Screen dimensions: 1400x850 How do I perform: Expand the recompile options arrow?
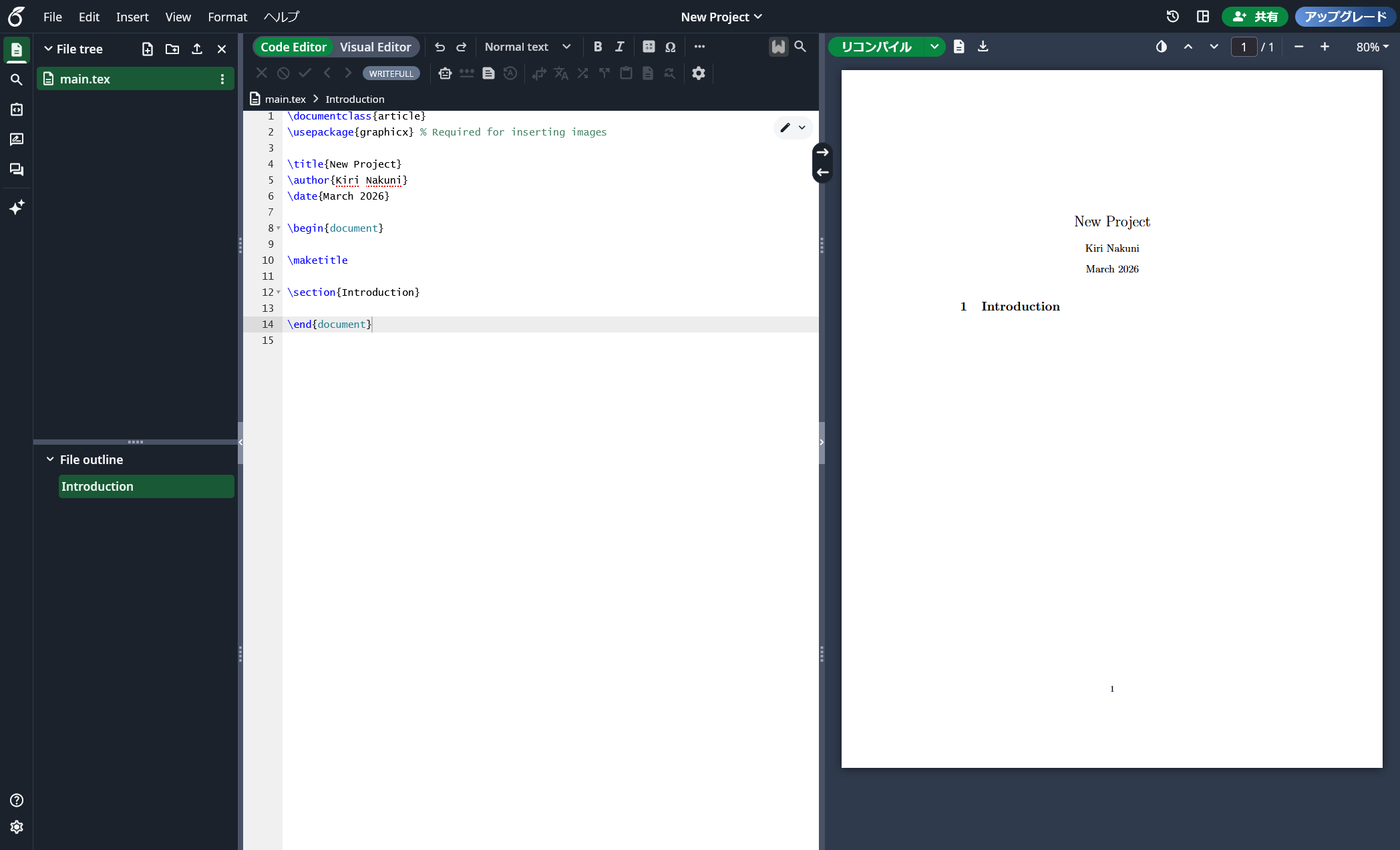click(x=934, y=47)
